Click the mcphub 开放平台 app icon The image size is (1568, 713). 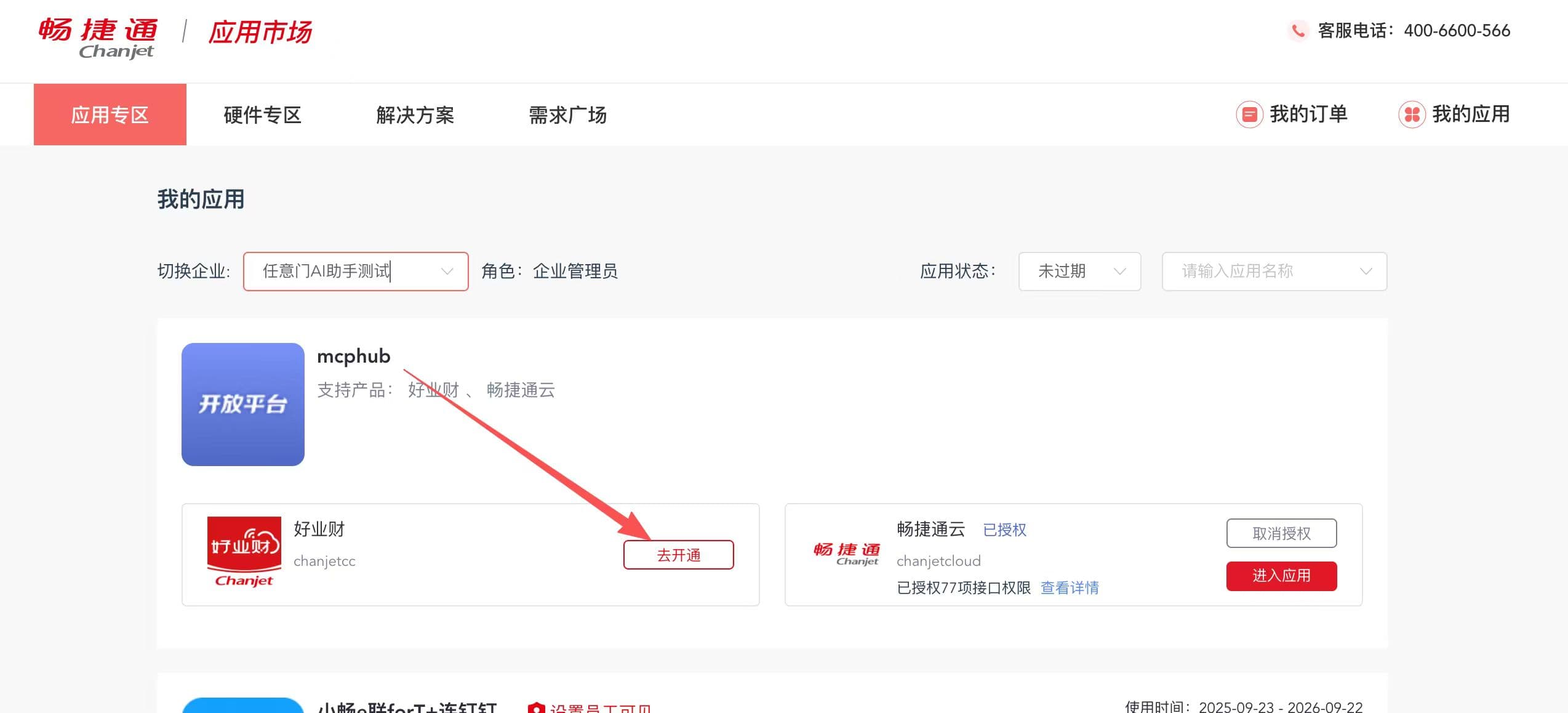tap(243, 405)
